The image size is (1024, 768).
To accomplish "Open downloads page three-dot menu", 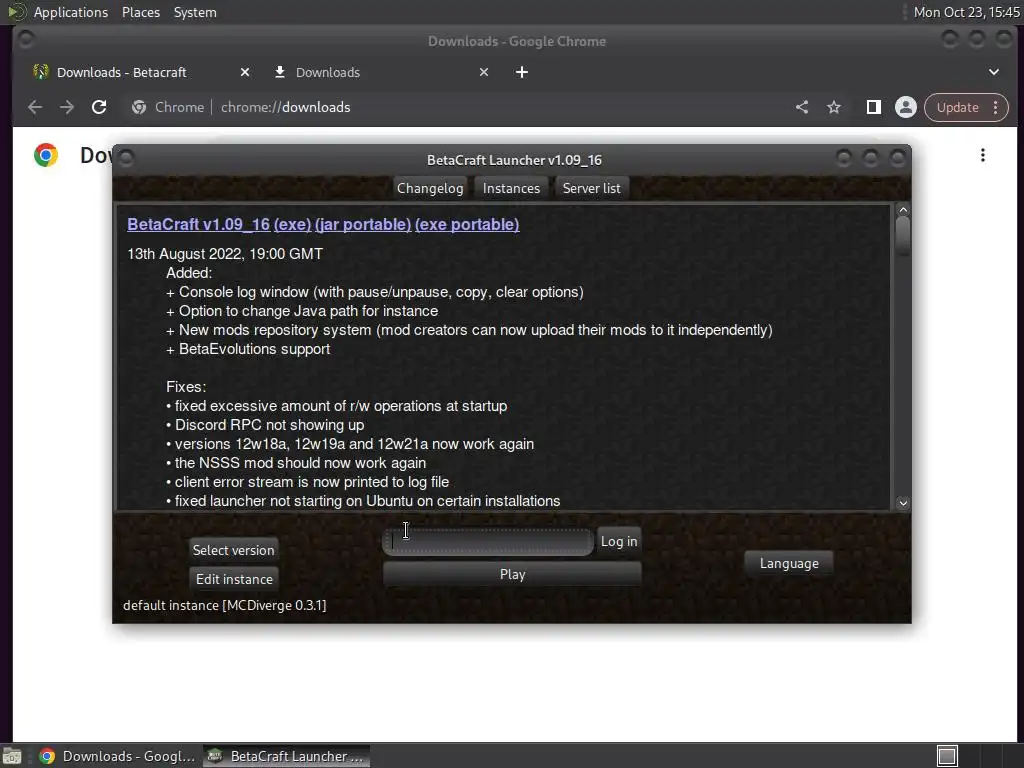I will pyautogui.click(x=982, y=155).
